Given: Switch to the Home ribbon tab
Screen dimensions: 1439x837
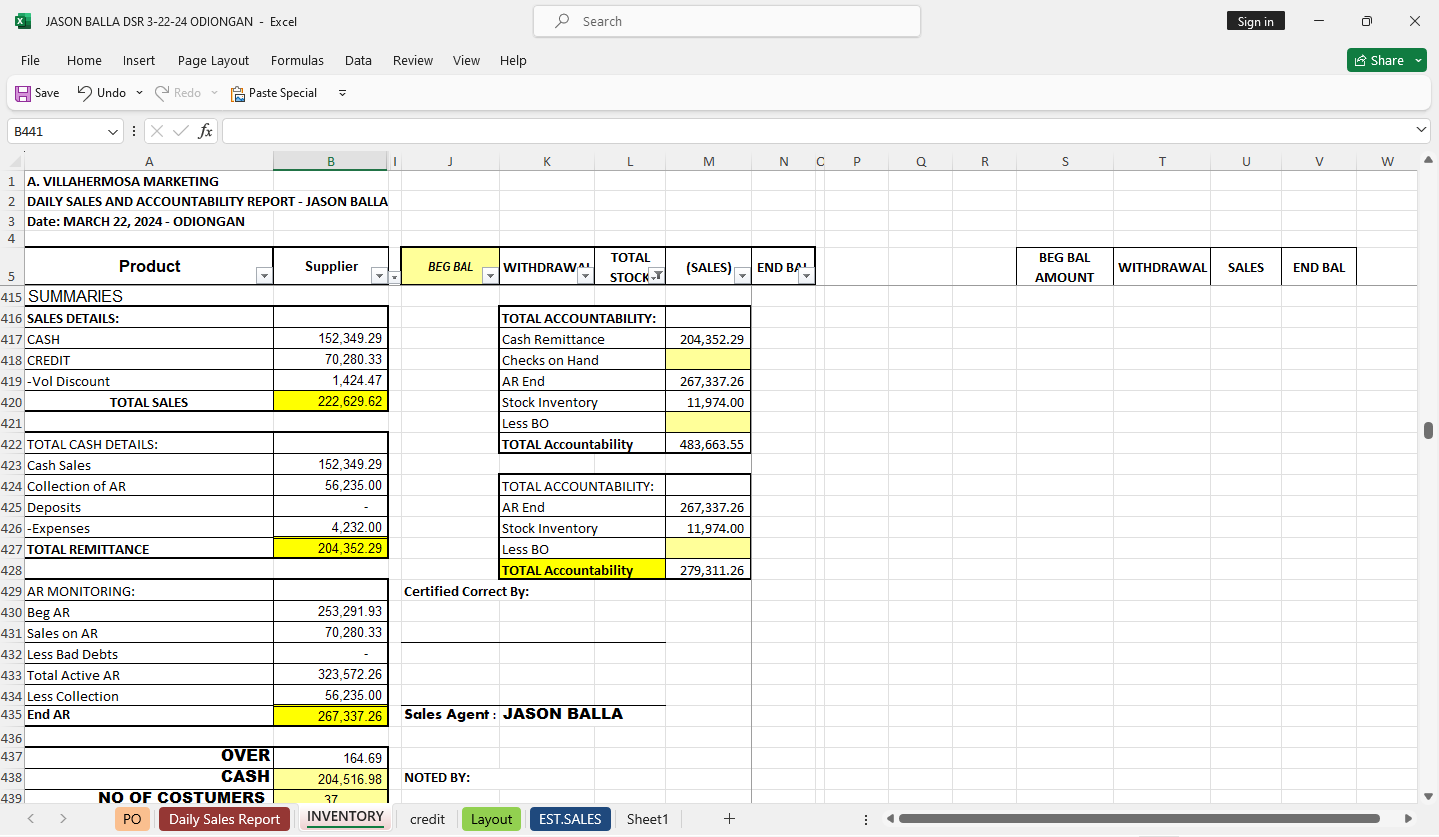Looking at the screenshot, I should 84,61.
